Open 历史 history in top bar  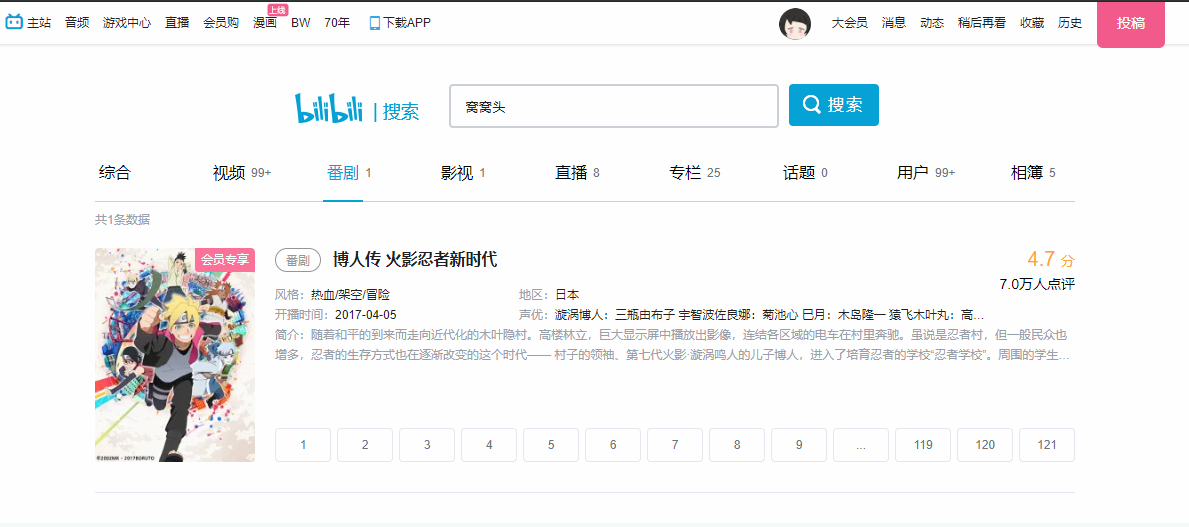tap(1070, 23)
